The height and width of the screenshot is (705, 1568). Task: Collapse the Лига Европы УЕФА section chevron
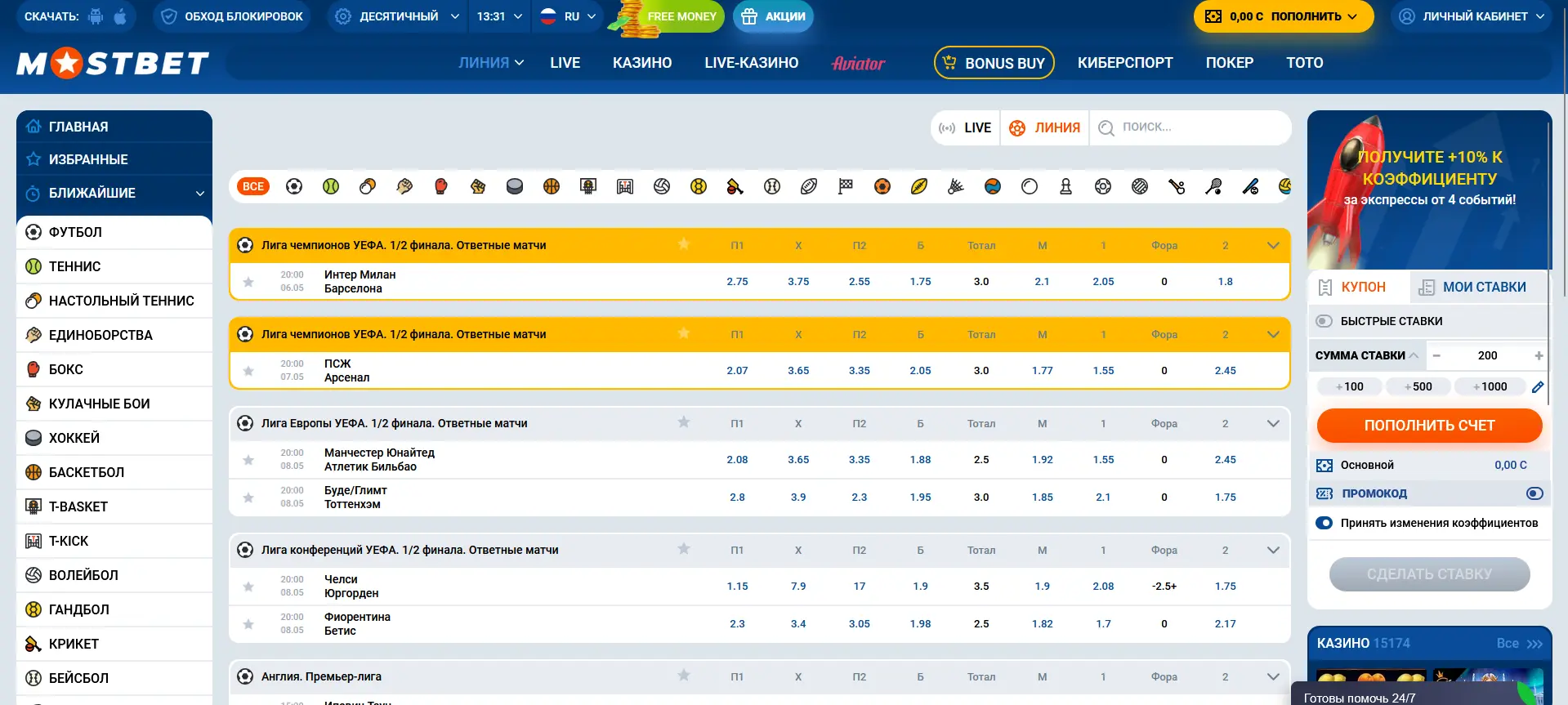tap(1273, 423)
